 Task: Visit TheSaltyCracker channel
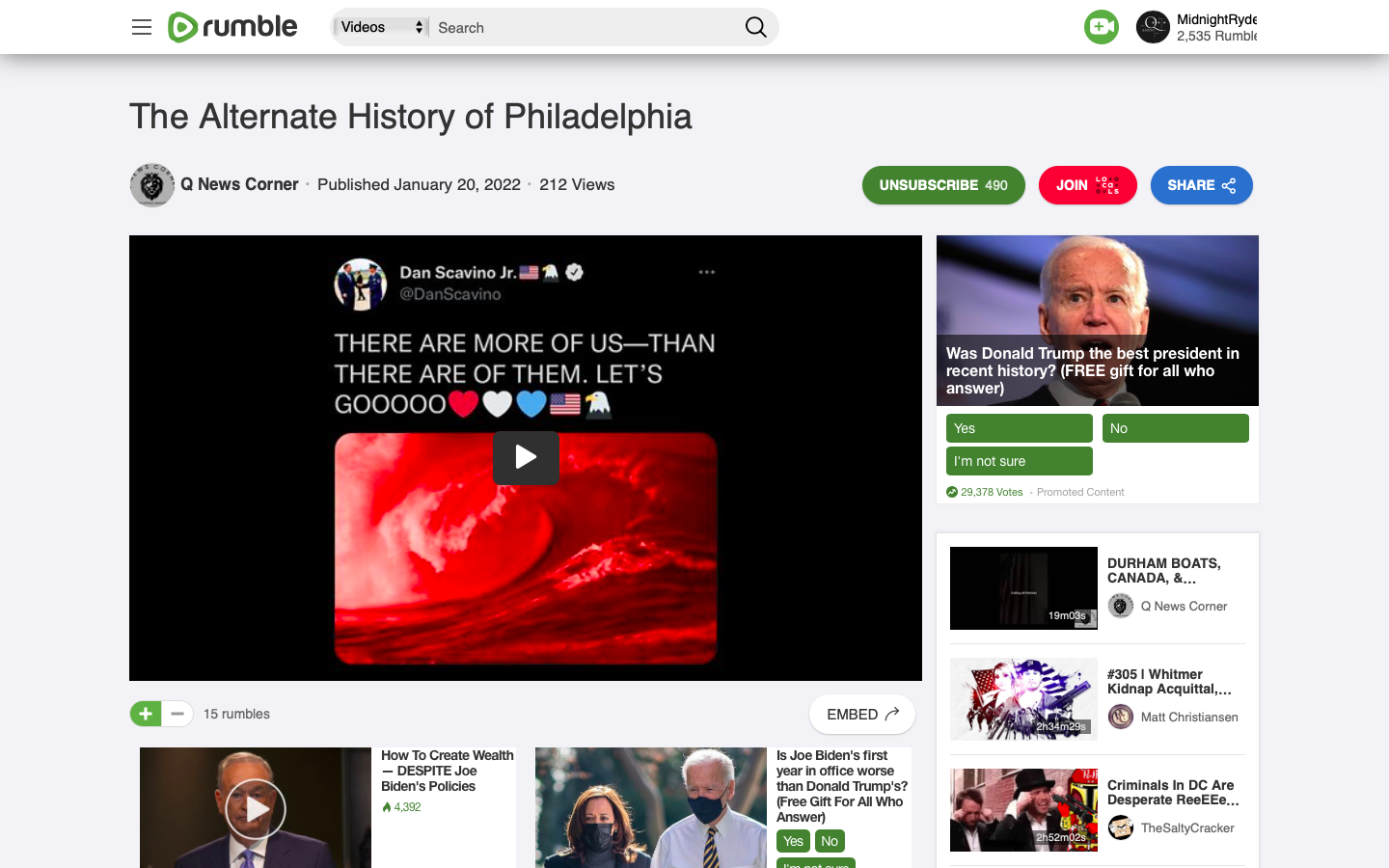pyautogui.click(x=1187, y=827)
